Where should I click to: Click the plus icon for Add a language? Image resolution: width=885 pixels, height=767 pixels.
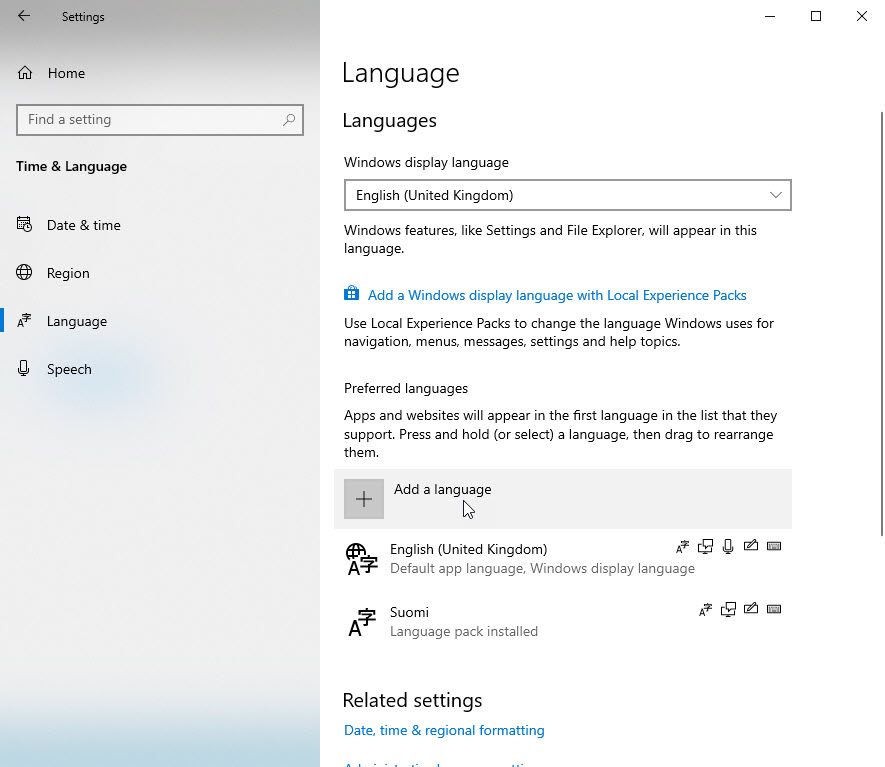point(364,499)
